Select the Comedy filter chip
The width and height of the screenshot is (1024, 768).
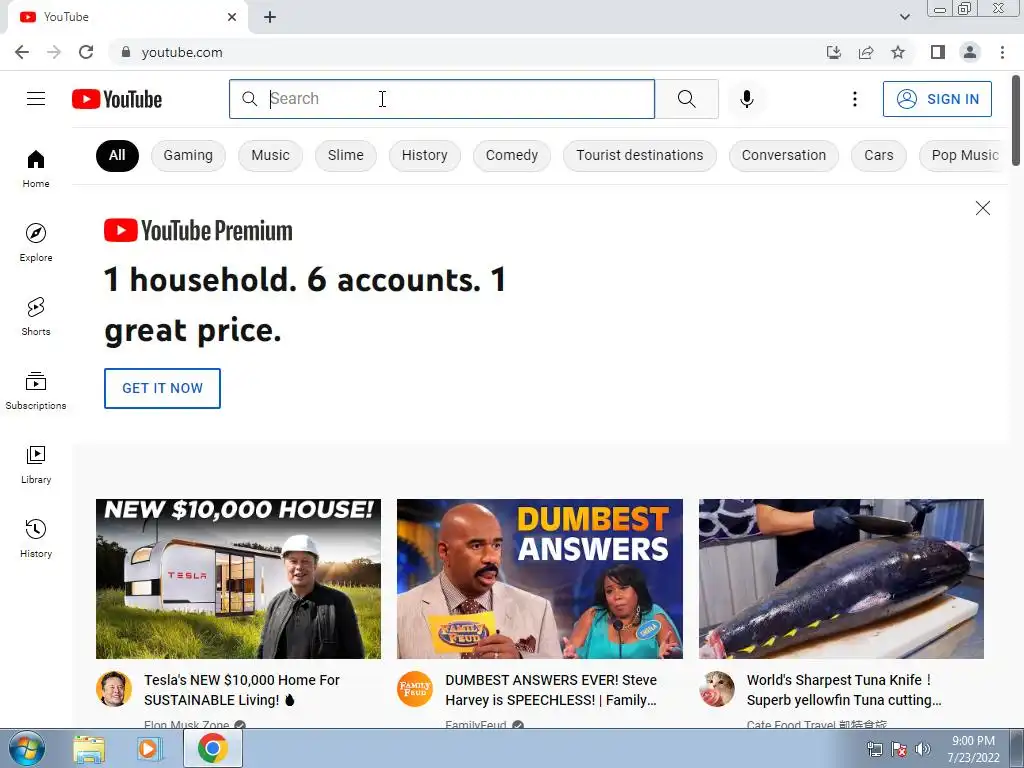(x=511, y=155)
